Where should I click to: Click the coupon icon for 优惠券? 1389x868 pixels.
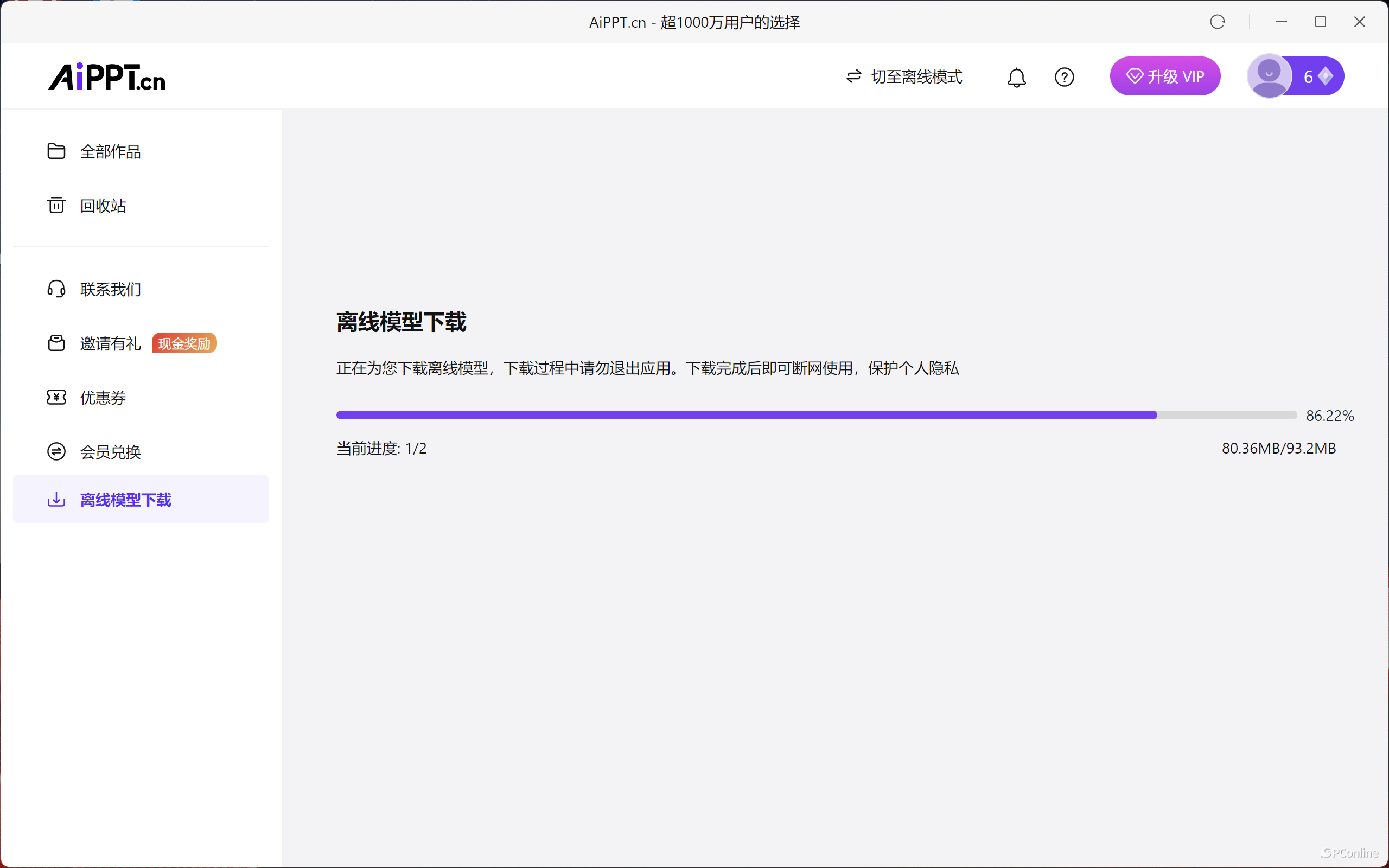click(x=56, y=397)
